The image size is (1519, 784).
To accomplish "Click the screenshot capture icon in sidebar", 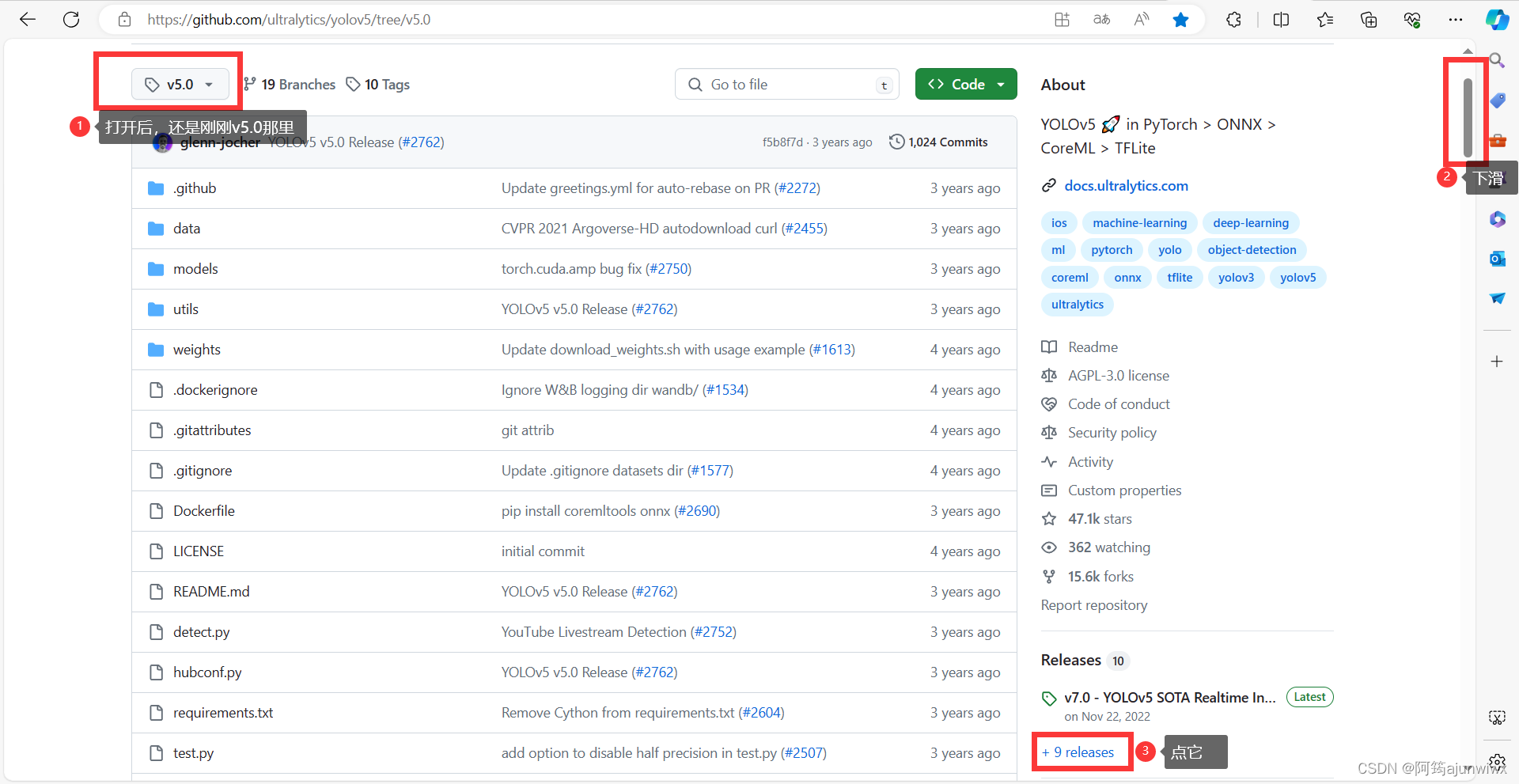I will pyautogui.click(x=1497, y=718).
